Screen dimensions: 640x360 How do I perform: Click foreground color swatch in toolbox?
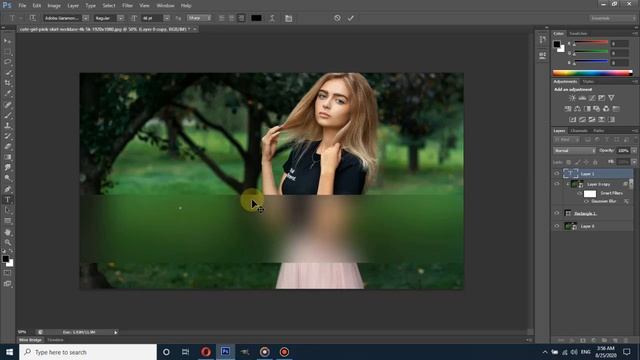(x=5, y=259)
